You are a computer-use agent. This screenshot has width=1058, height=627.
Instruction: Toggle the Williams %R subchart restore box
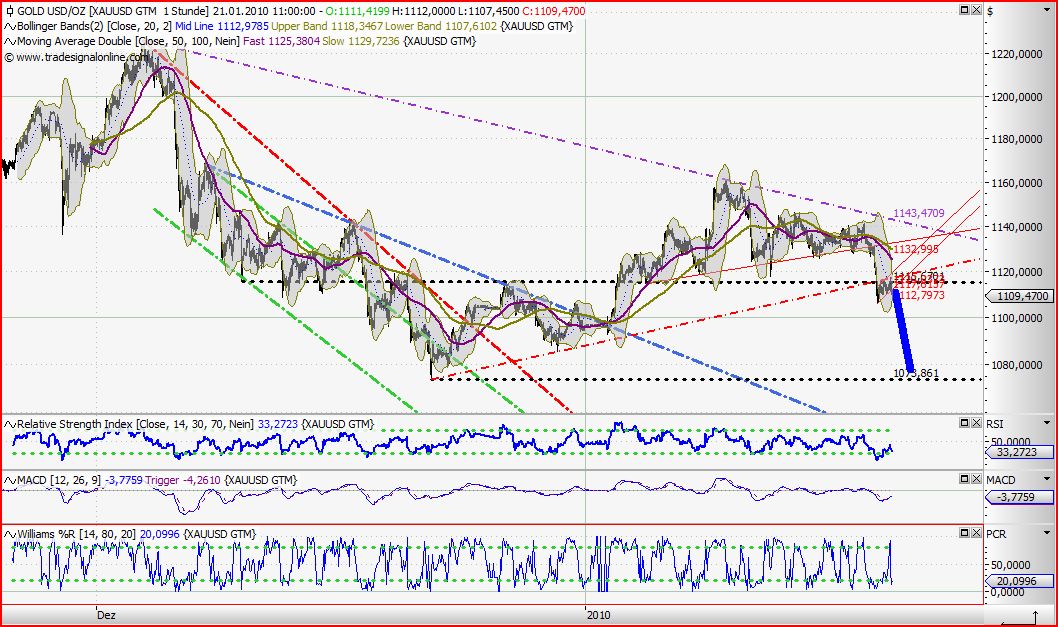966,533
